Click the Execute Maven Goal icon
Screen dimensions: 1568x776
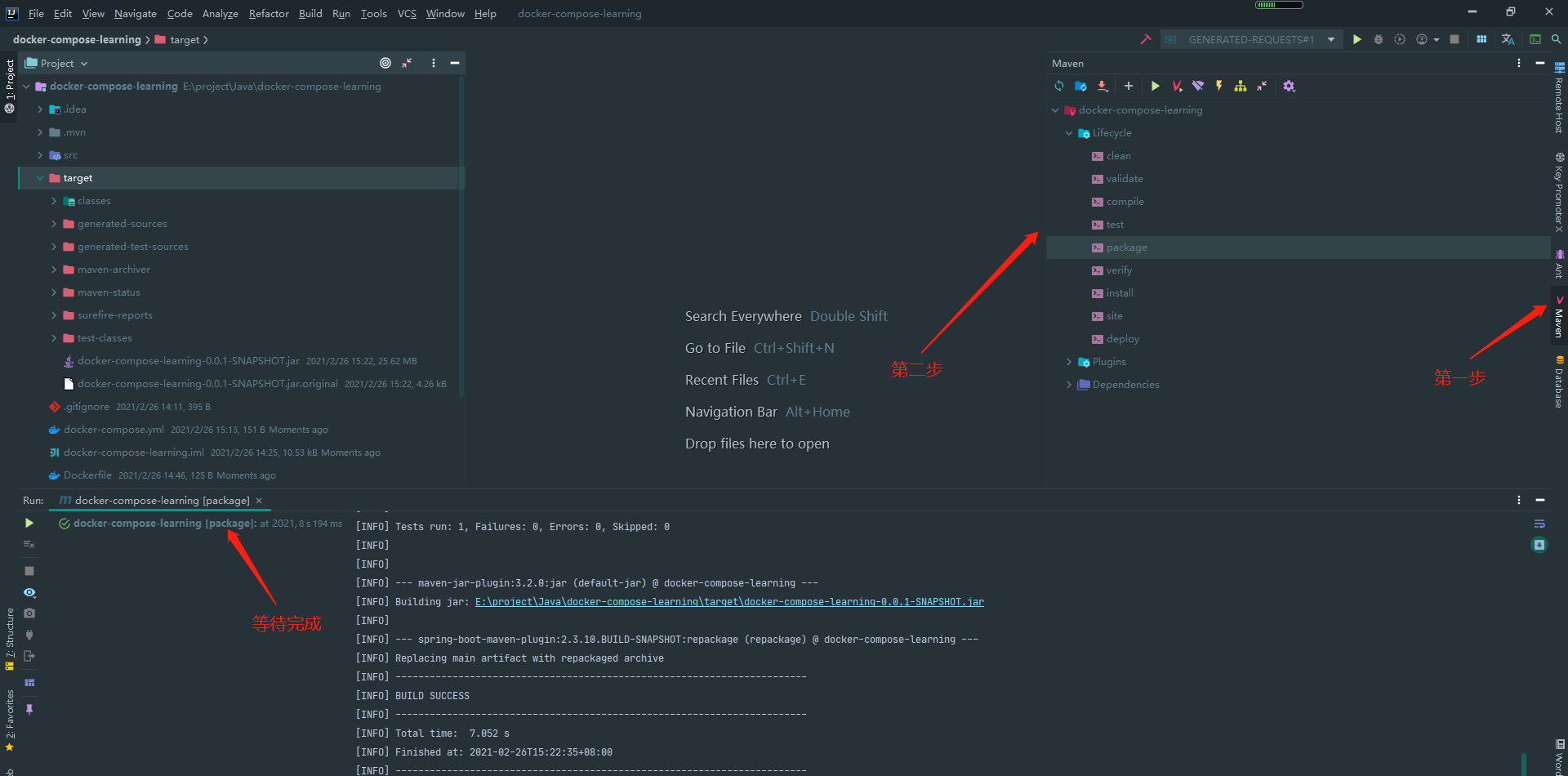pos(1177,86)
